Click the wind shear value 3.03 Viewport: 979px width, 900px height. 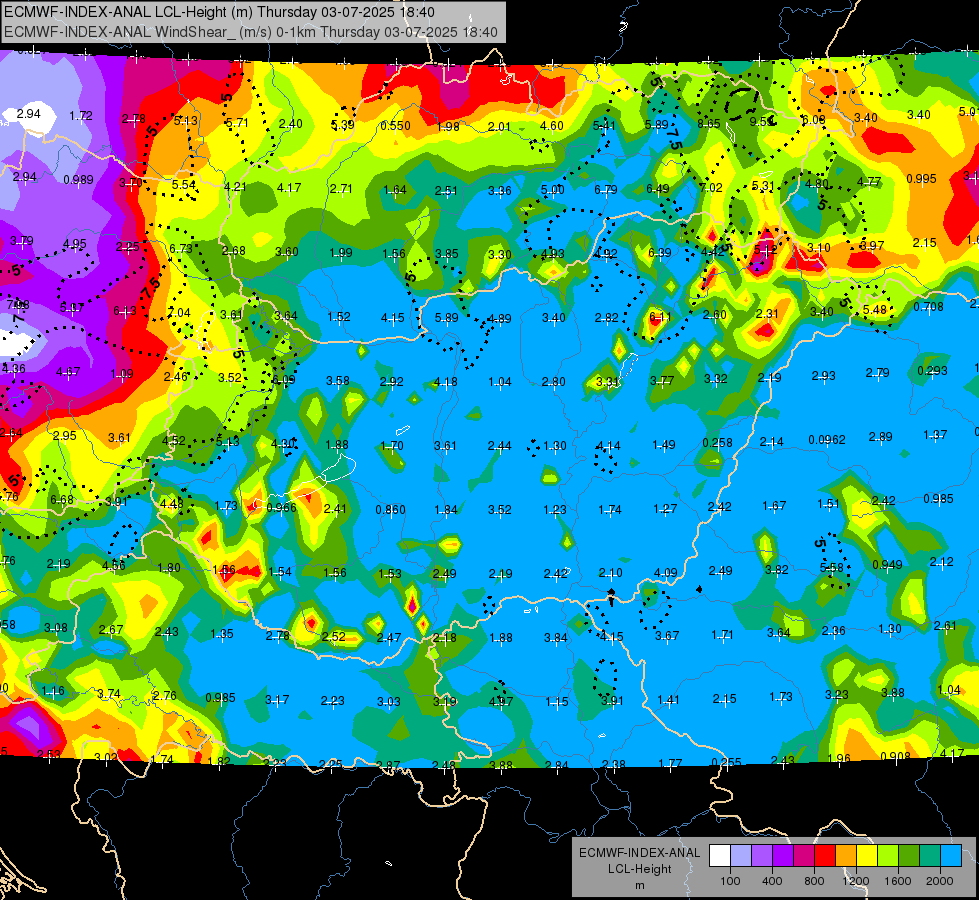[x=388, y=702]
